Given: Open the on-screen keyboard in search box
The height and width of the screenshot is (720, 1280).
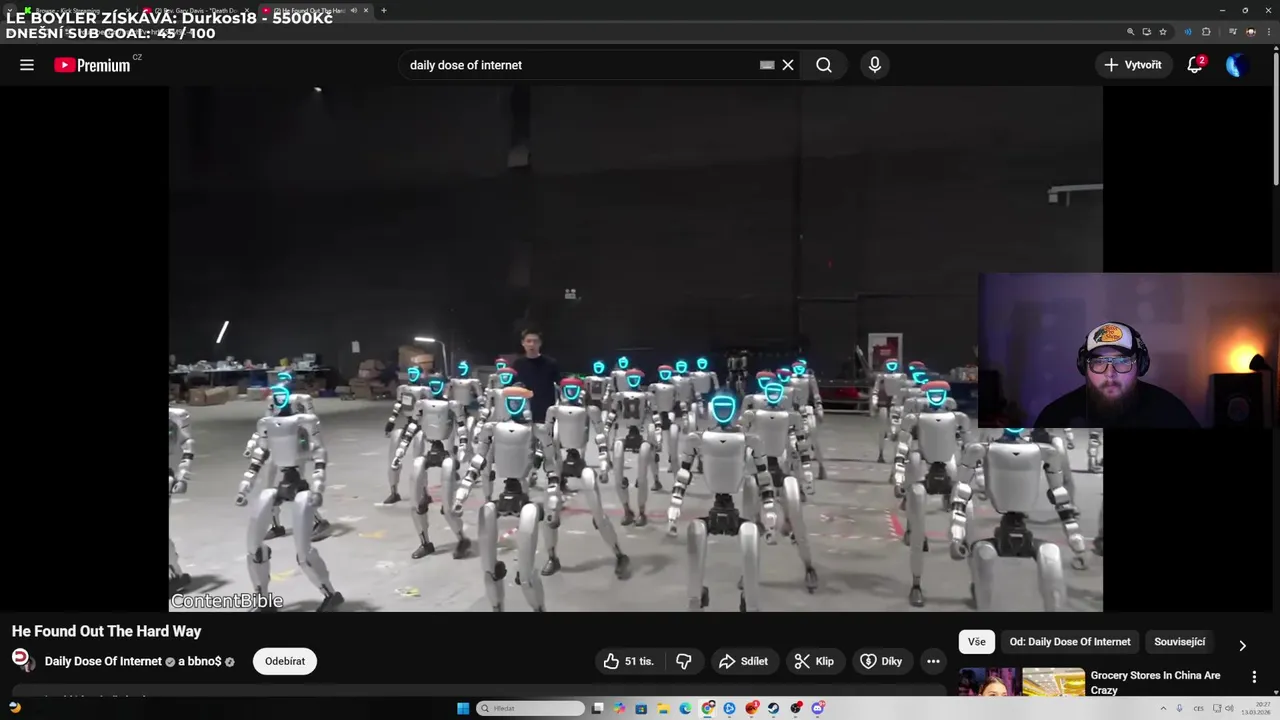Looking at the screenshot, I should [x=767, y=65].
